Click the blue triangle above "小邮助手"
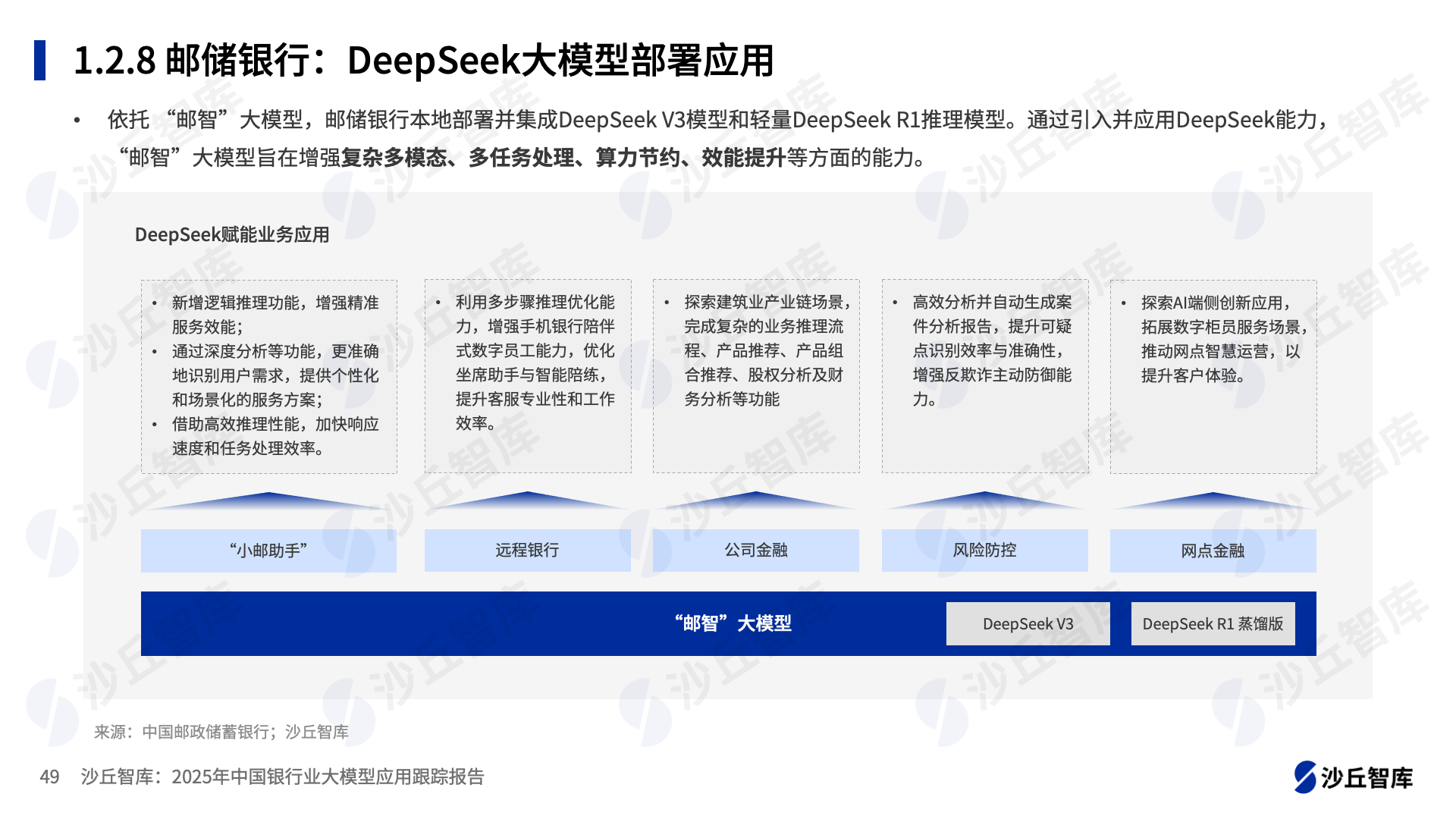The height and width of the screenshot is (819, 1456). (268, 500)
